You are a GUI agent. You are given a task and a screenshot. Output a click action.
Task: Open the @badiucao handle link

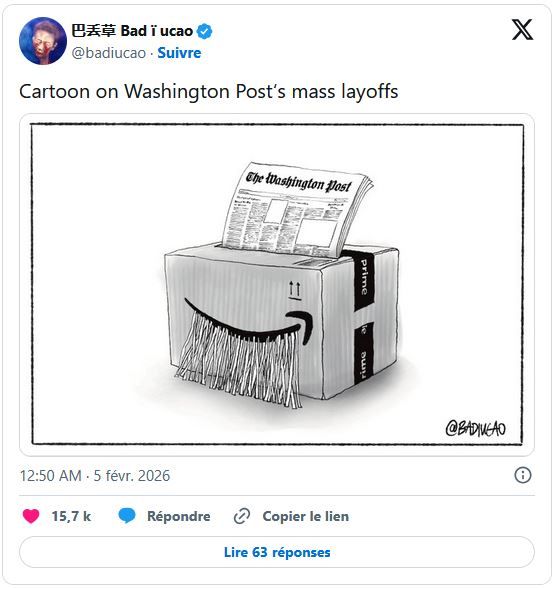point(109,53)
